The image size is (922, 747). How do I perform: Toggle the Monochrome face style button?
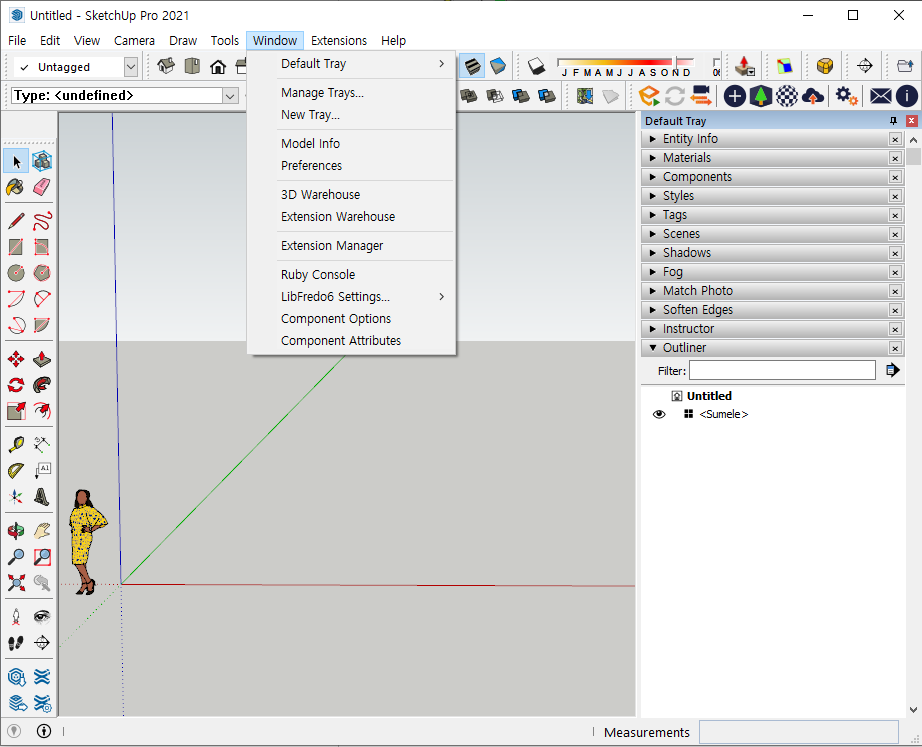(x=498, y=66)
